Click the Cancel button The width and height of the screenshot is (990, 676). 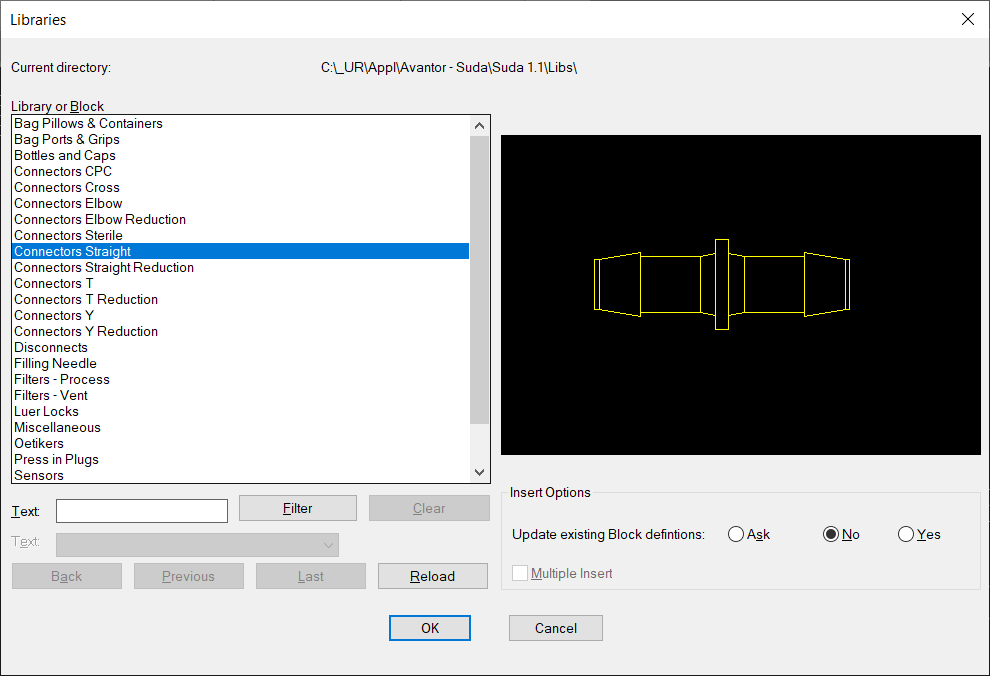556,628
